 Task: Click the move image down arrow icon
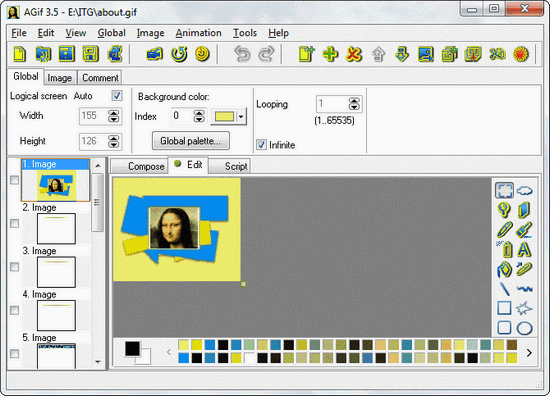tap(402, 54)
